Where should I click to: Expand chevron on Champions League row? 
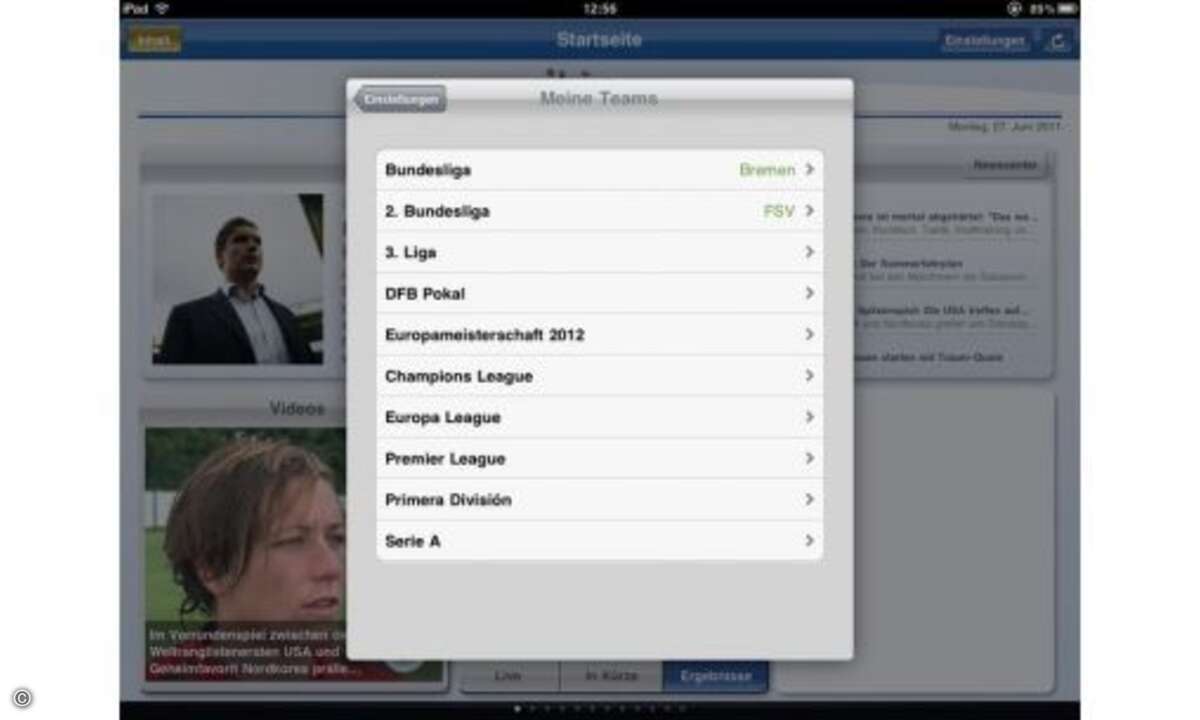[810, 376]
